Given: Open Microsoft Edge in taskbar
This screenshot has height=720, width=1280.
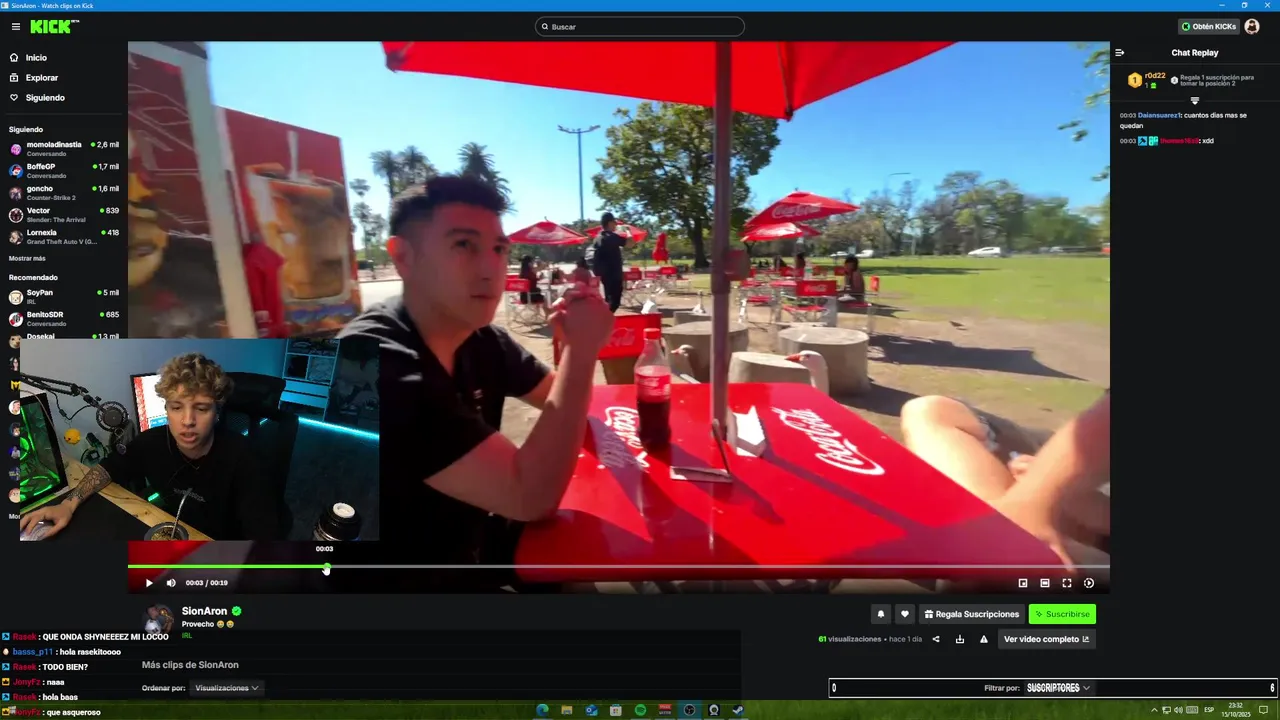Looking at the screenshot, I should click(542, 710).
